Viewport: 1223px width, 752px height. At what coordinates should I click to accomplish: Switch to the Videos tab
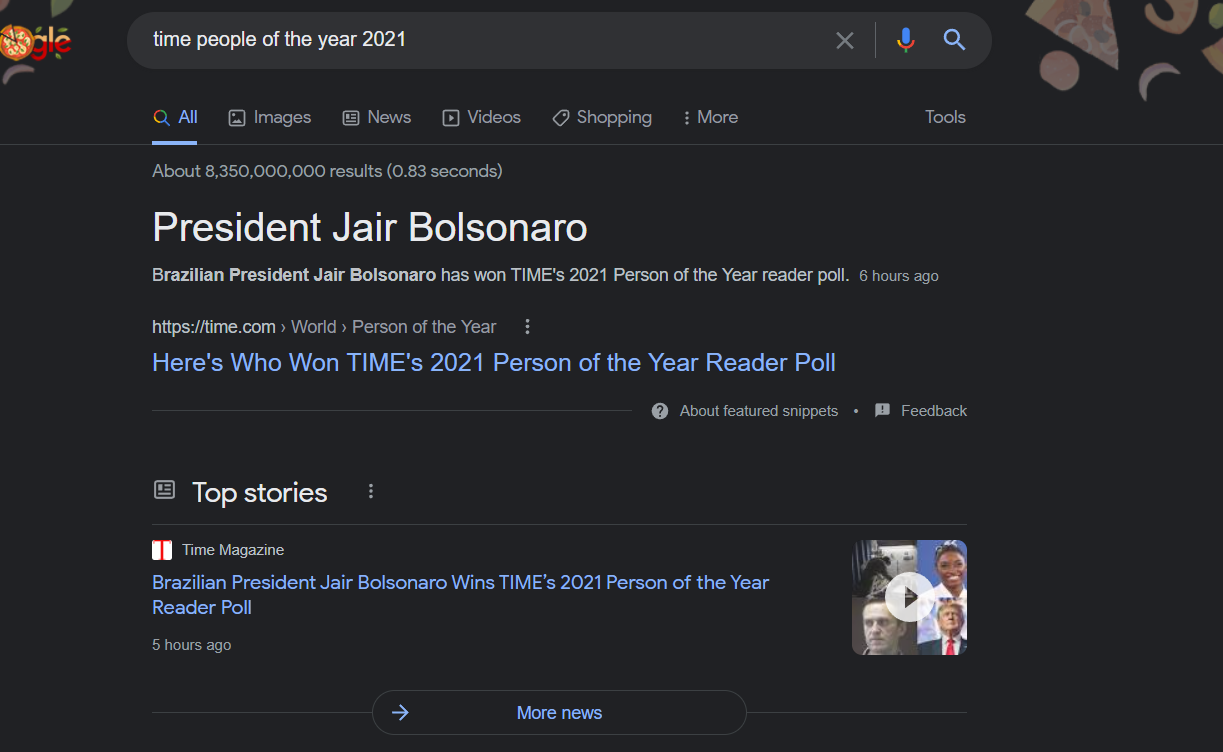pyautogui.click(x=482, y=117)
